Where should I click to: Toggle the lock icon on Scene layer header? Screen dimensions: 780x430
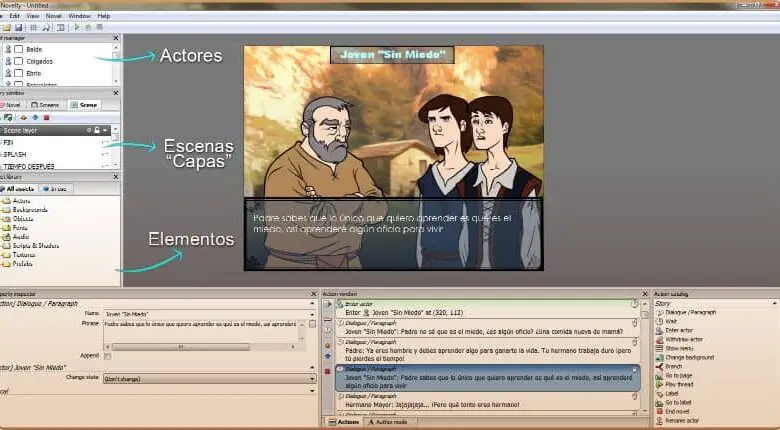click(x=97, y=130)
